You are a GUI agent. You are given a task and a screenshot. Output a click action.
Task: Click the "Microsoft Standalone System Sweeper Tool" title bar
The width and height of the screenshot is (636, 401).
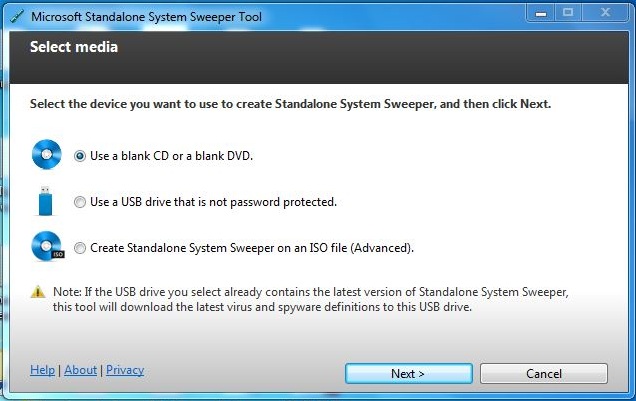146,17
